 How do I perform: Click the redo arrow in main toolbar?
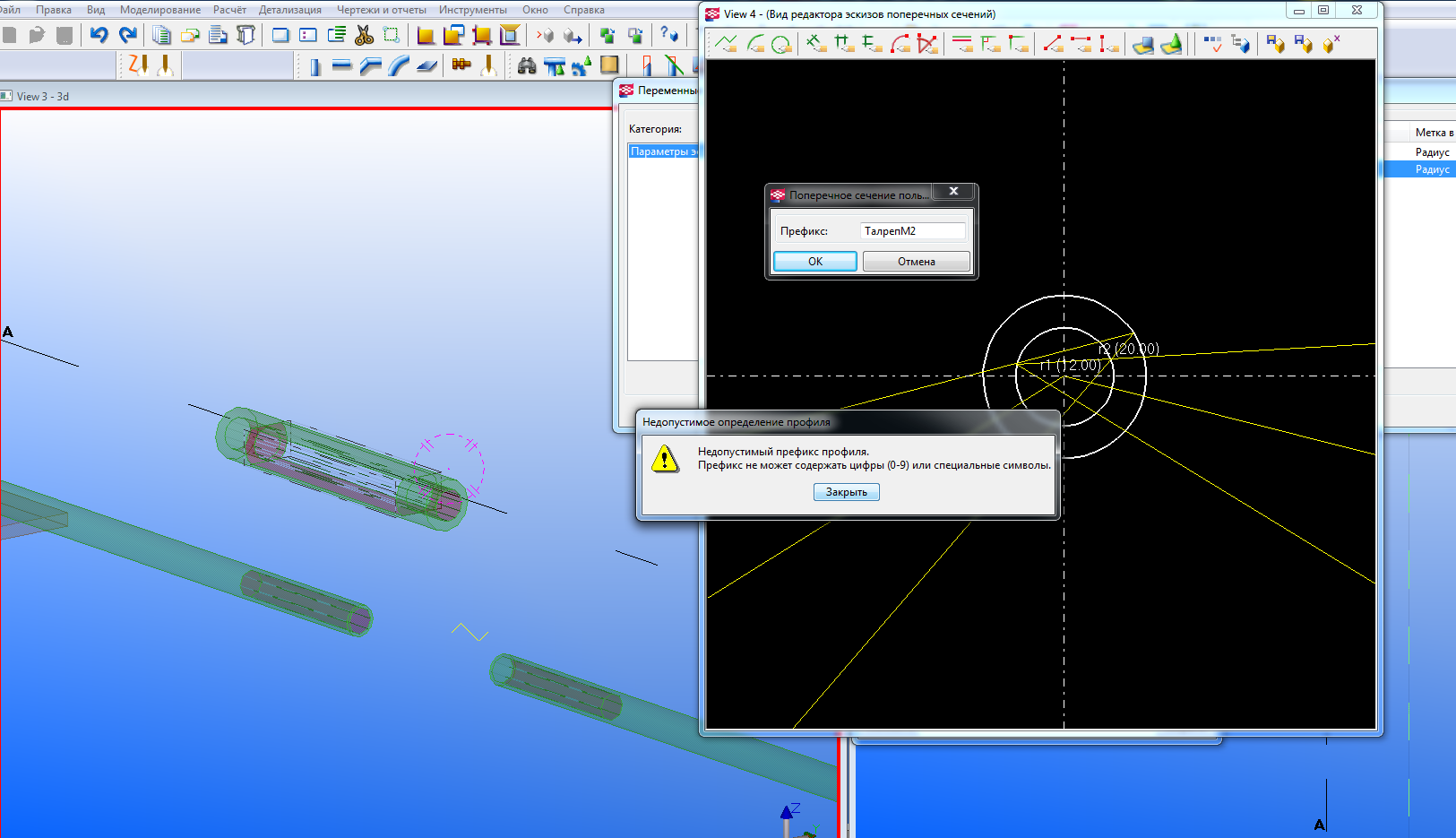tap(128, 35)
